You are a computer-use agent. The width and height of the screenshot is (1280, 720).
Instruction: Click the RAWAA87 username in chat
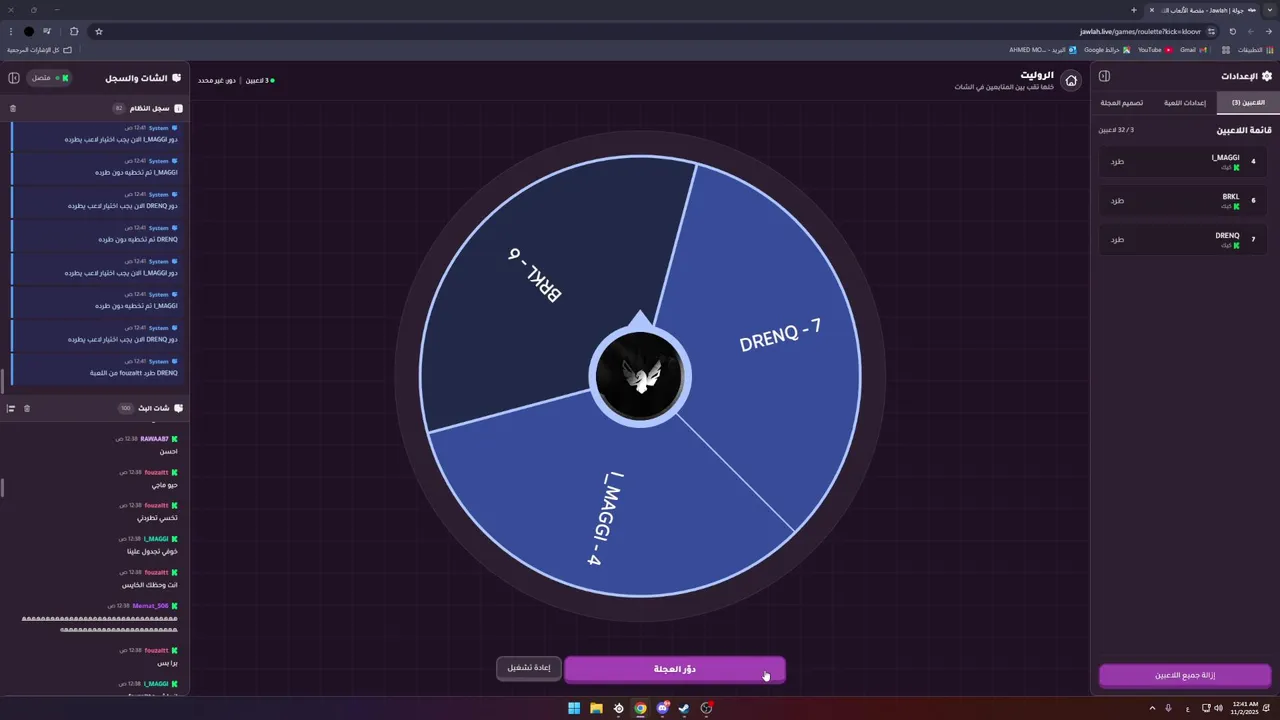pos(155,439)
